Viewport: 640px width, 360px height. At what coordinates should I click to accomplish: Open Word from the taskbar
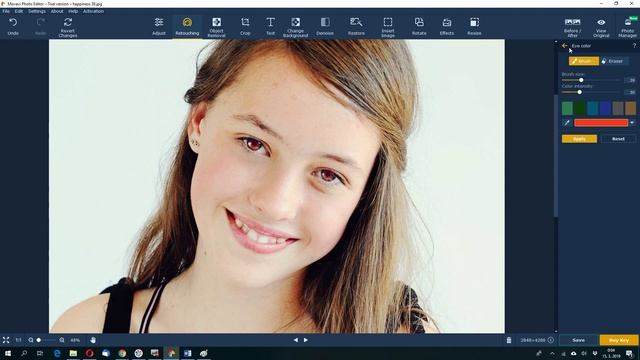tap(187, 353)
